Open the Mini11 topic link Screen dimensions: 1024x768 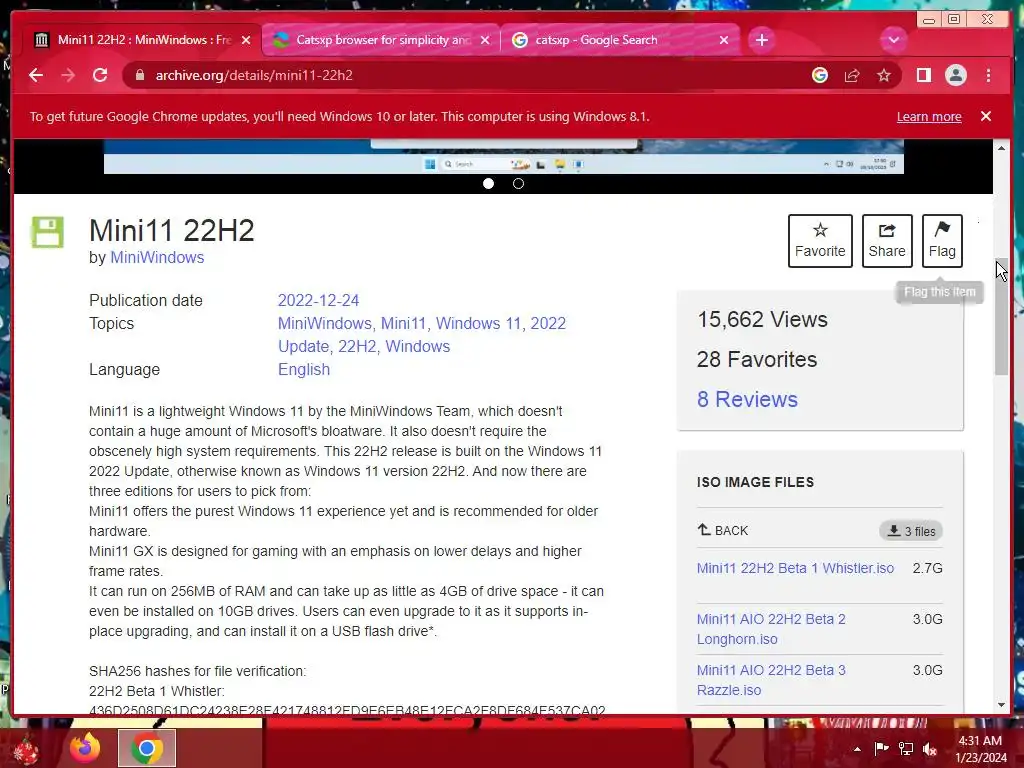(x=404, y=323)
